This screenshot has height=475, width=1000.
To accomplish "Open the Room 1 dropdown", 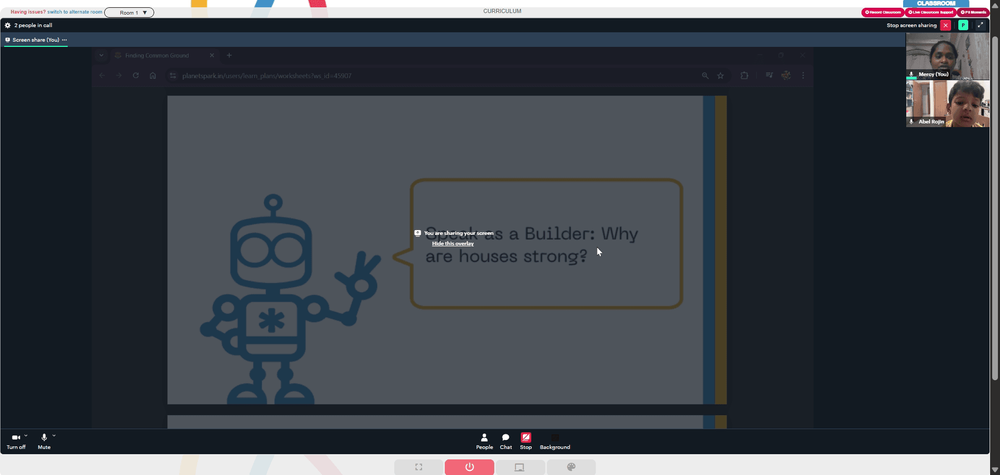I will click(x=129, y=12).
